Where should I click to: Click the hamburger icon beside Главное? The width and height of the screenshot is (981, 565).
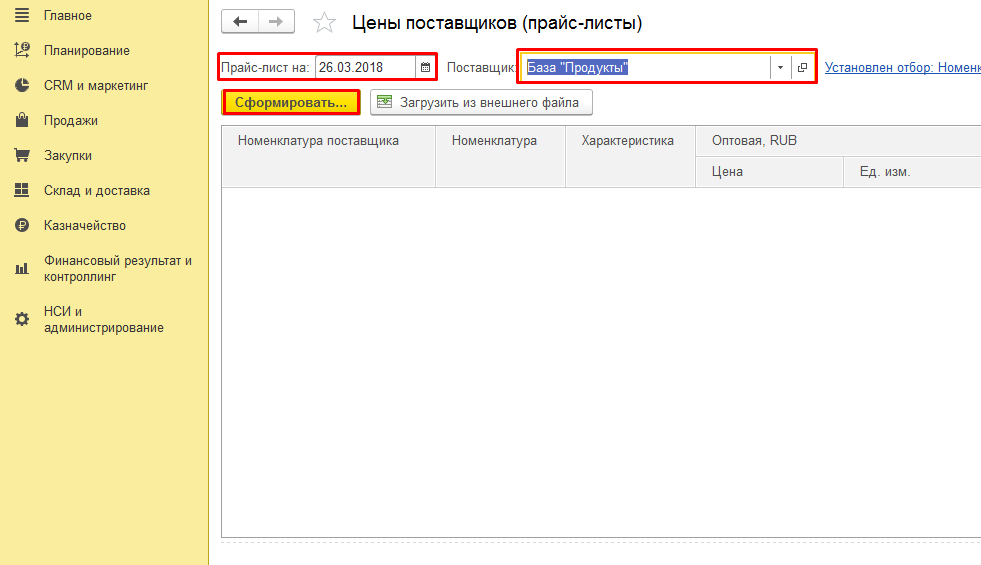pos(21,16)
